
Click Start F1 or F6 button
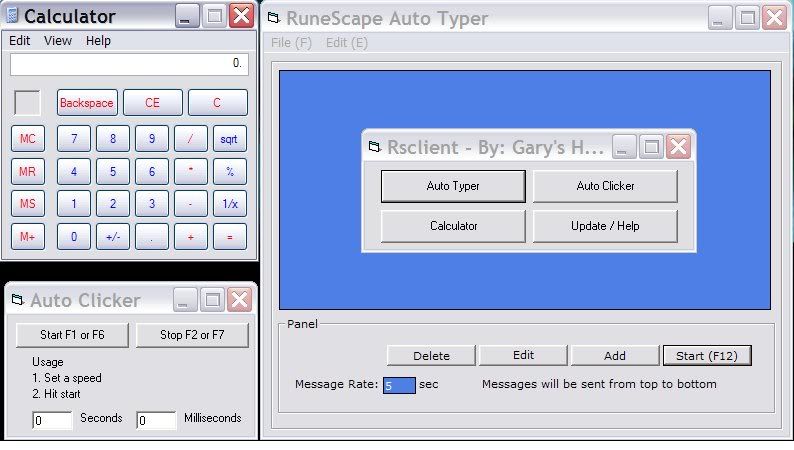click(72, 335)
